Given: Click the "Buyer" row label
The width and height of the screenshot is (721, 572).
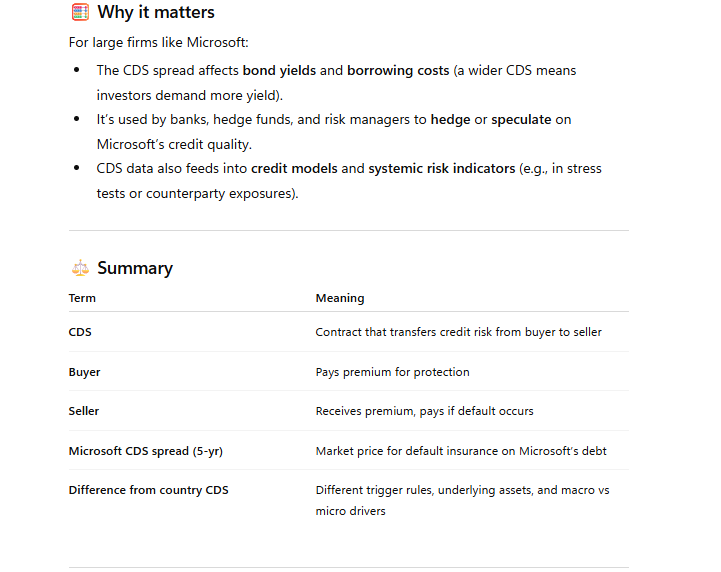Looking at the screenshot, I should click(x=84, y=372).
